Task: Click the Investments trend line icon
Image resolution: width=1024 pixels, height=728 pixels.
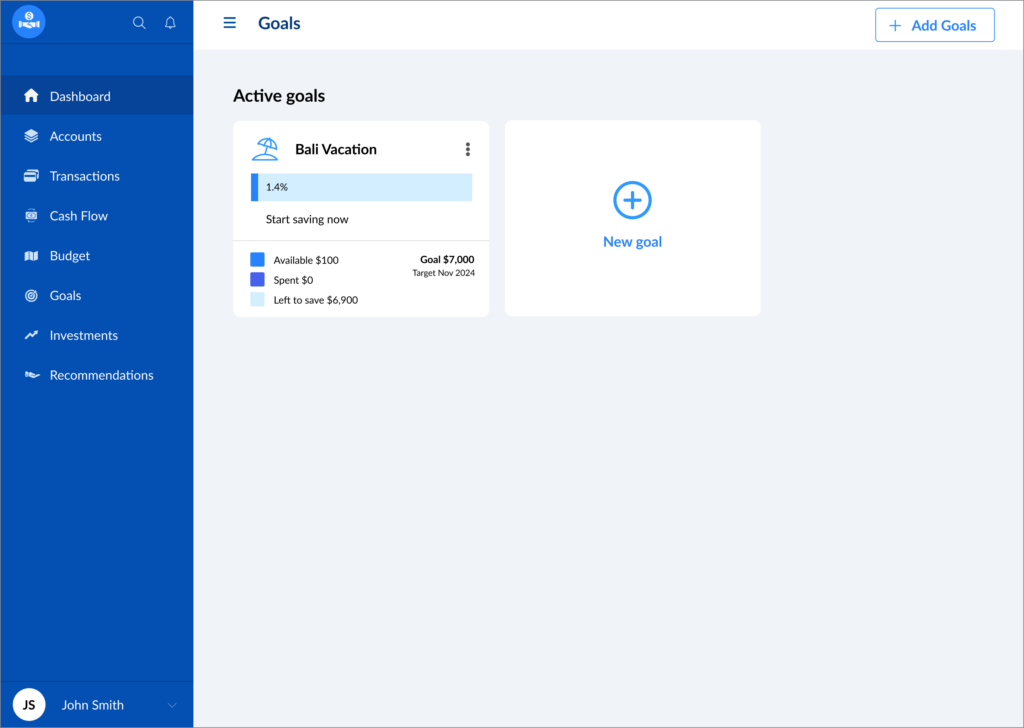Action: click(x=31, y=336)
